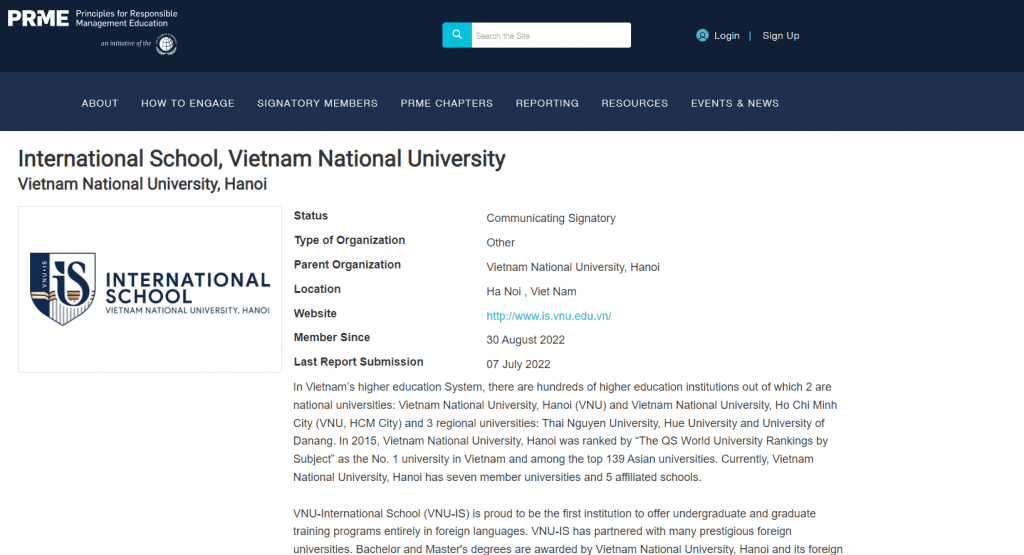Open the SIGNATORY MEMBERS menu
1024x555 pixels.
[x=317, y=103]
